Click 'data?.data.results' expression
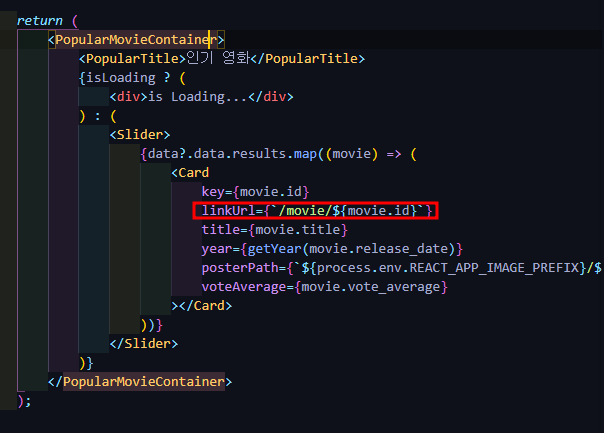The image size is (604, 433). (x=217, y=154)
